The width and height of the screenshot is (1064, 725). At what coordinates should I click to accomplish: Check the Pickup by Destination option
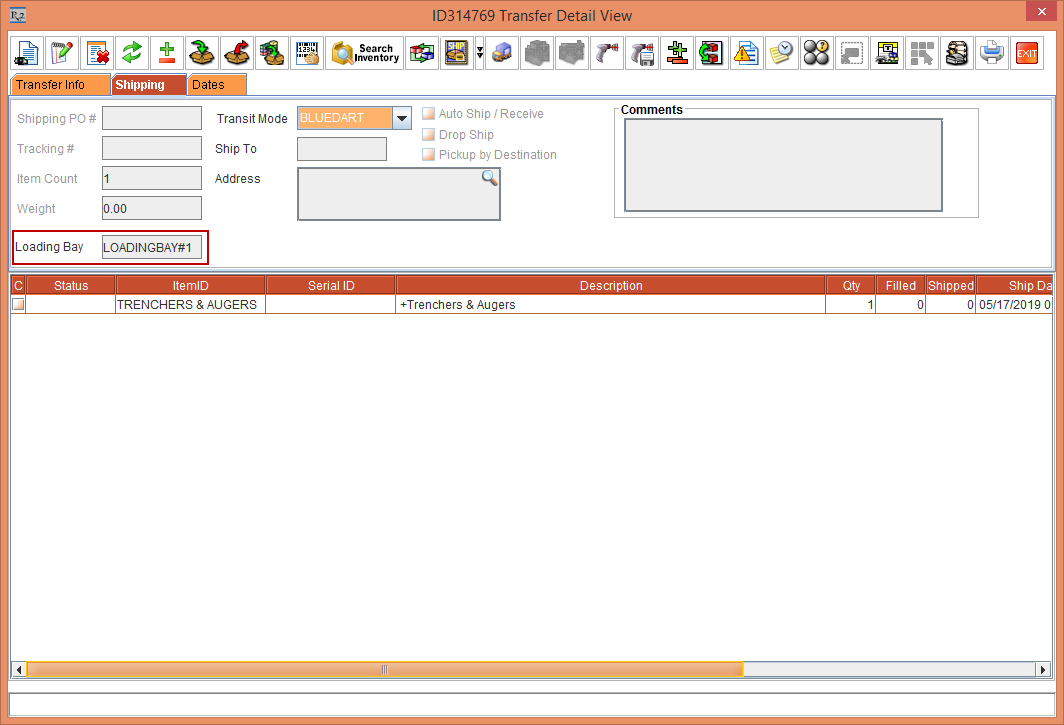point(429,155)
